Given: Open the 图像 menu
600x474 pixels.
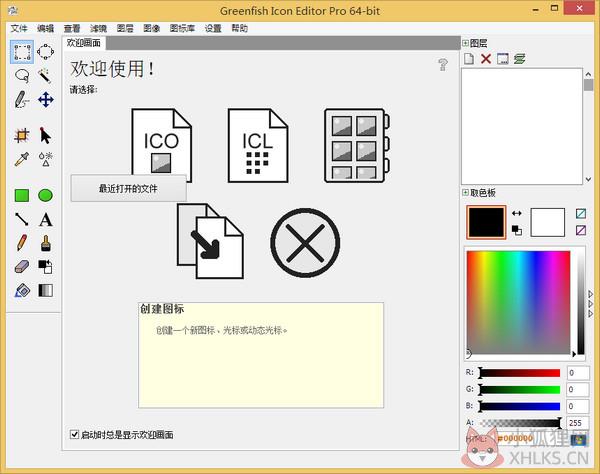Looking at the screenshot, I should (x=152, y=28).
